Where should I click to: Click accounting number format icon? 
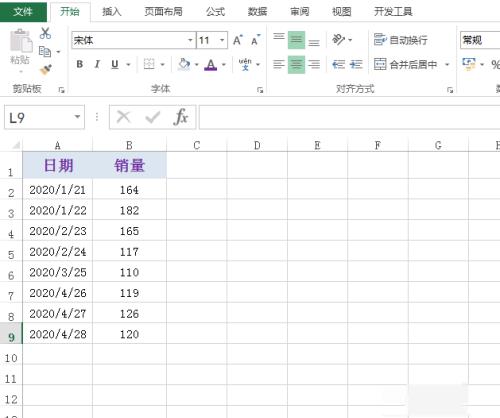coord(469,64)
